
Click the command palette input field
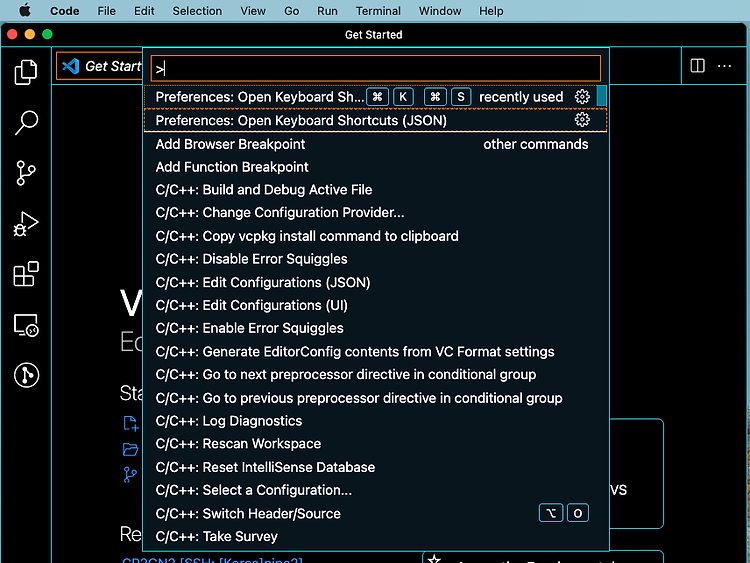pyautogui.click(x=375, y=68)
